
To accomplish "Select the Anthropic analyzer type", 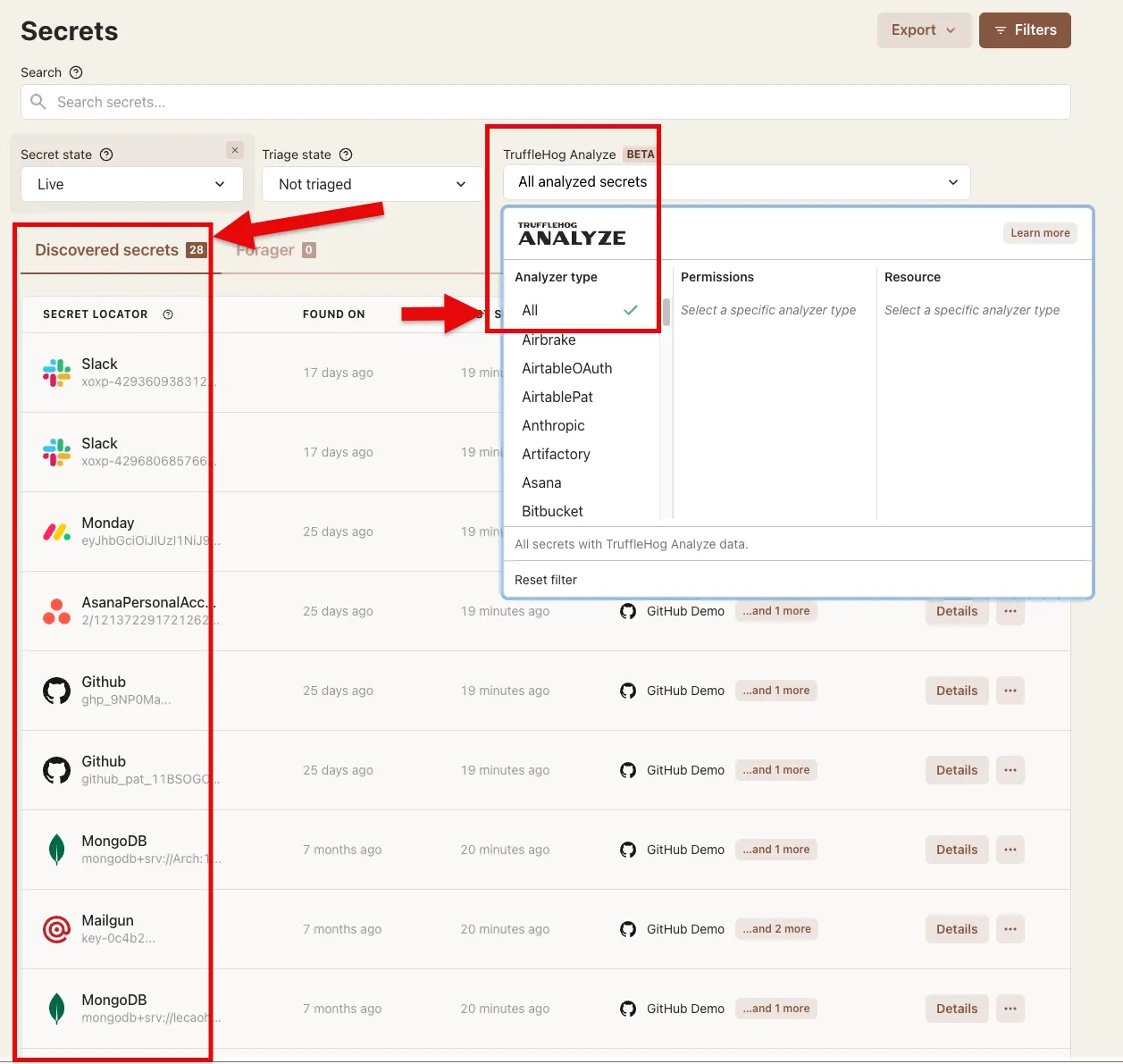I will 553,425.
